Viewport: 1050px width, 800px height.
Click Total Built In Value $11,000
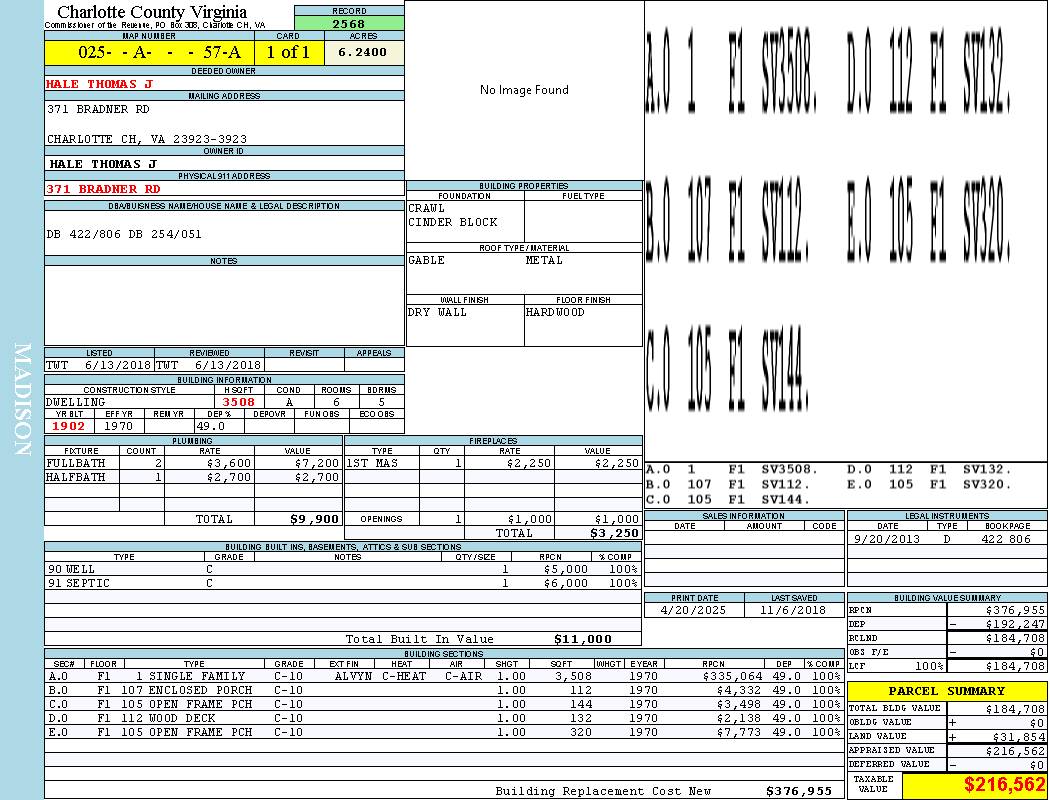[x=583, y=639]
